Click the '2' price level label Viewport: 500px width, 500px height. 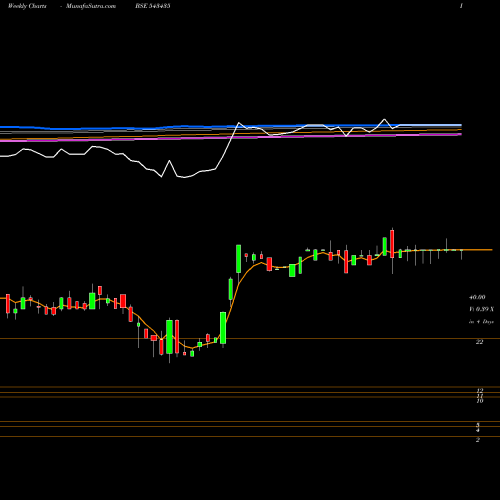pos(478,440)
